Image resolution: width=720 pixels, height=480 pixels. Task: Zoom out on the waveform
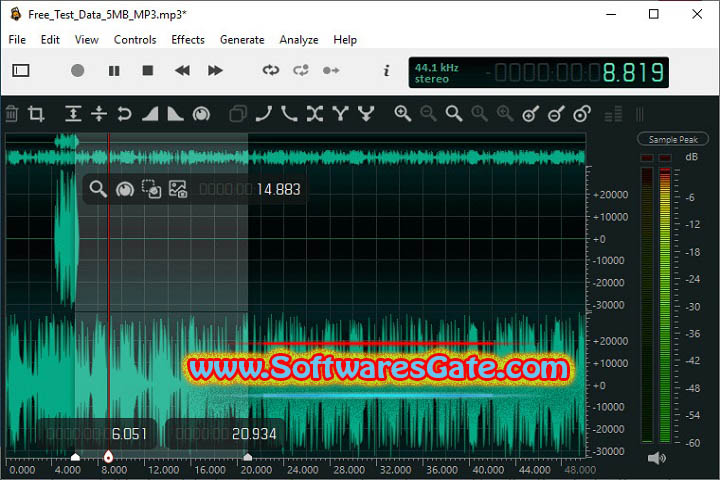pyautogui.click(x=428, y=113)
